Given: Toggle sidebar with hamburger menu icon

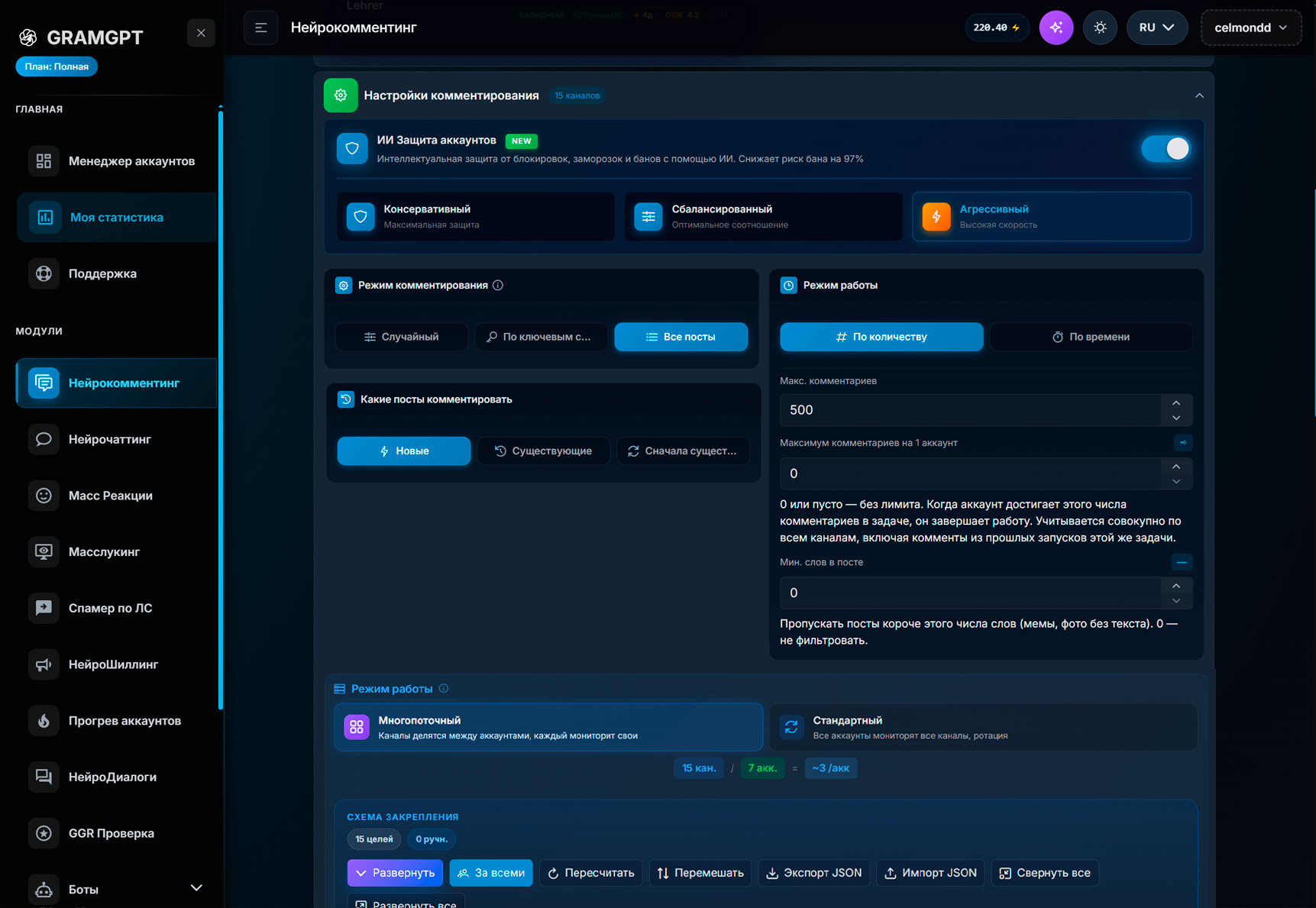Looking at the screenshot, I should [261, 27].
